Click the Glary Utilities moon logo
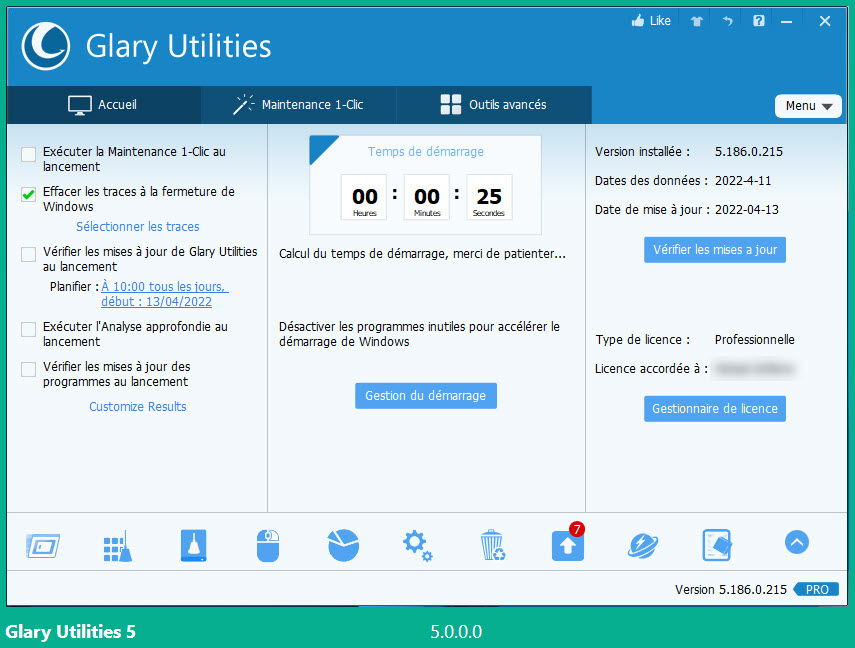The height and width of the screenshot is (648, 855). click(46, 46)
